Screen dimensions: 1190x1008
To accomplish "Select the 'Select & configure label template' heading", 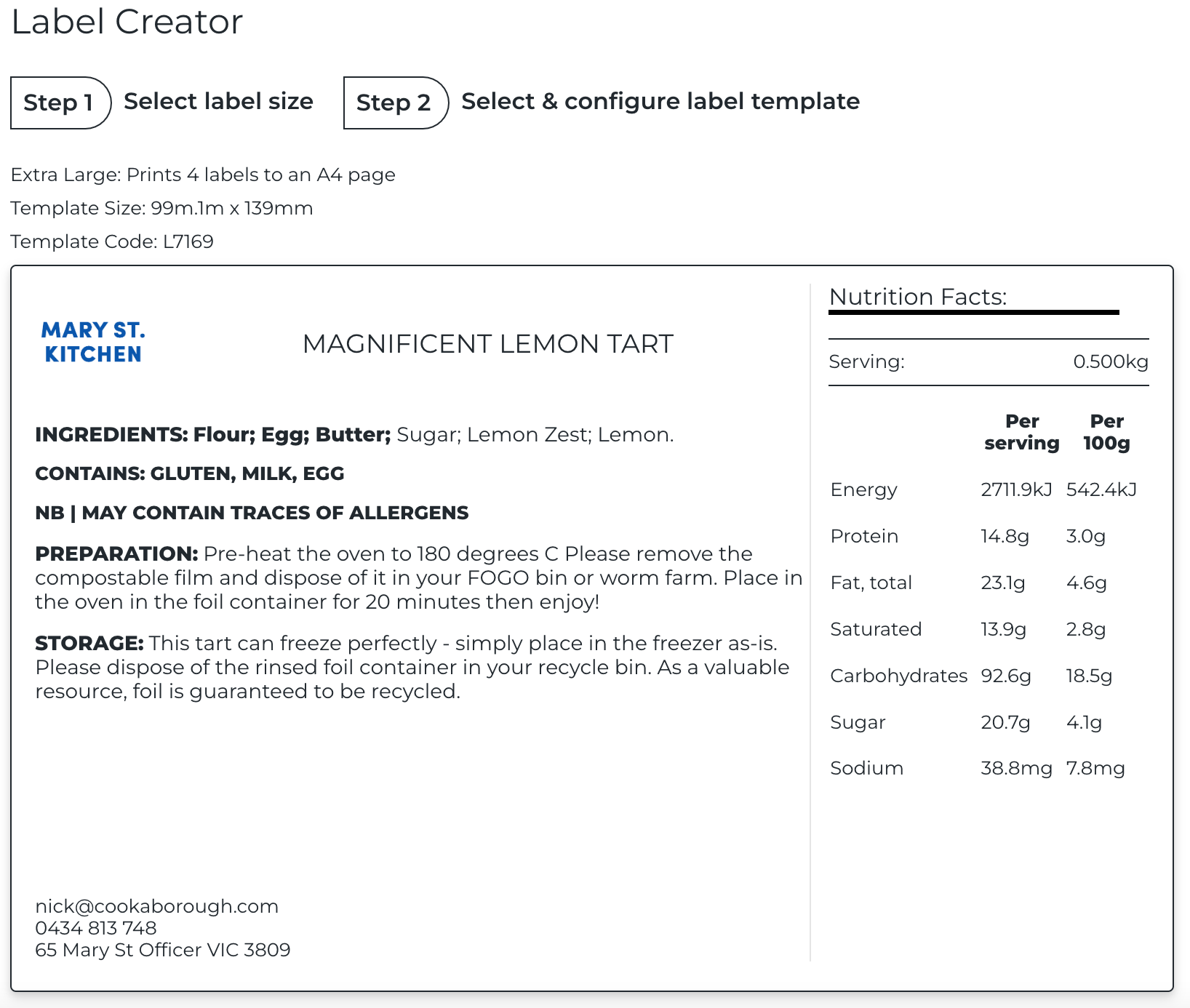I will point(660,101).
